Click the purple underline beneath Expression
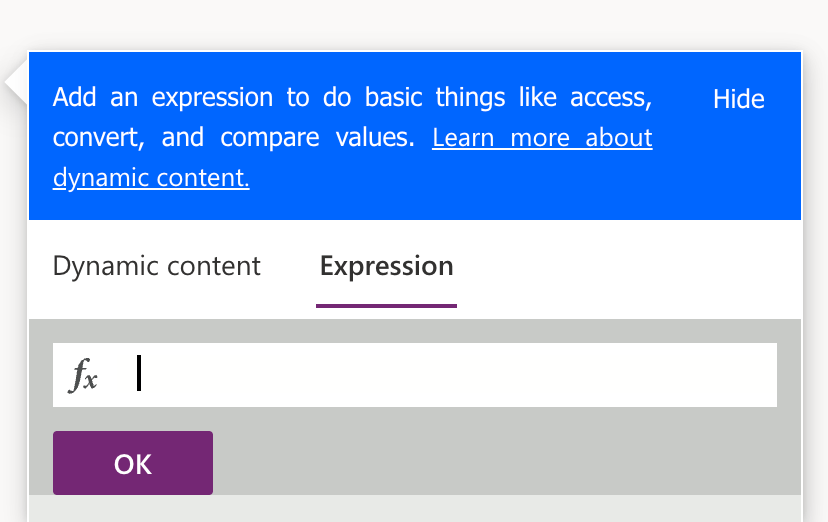Image resolution: width=828 pixels, height=522 pixels. coord(386,305)
